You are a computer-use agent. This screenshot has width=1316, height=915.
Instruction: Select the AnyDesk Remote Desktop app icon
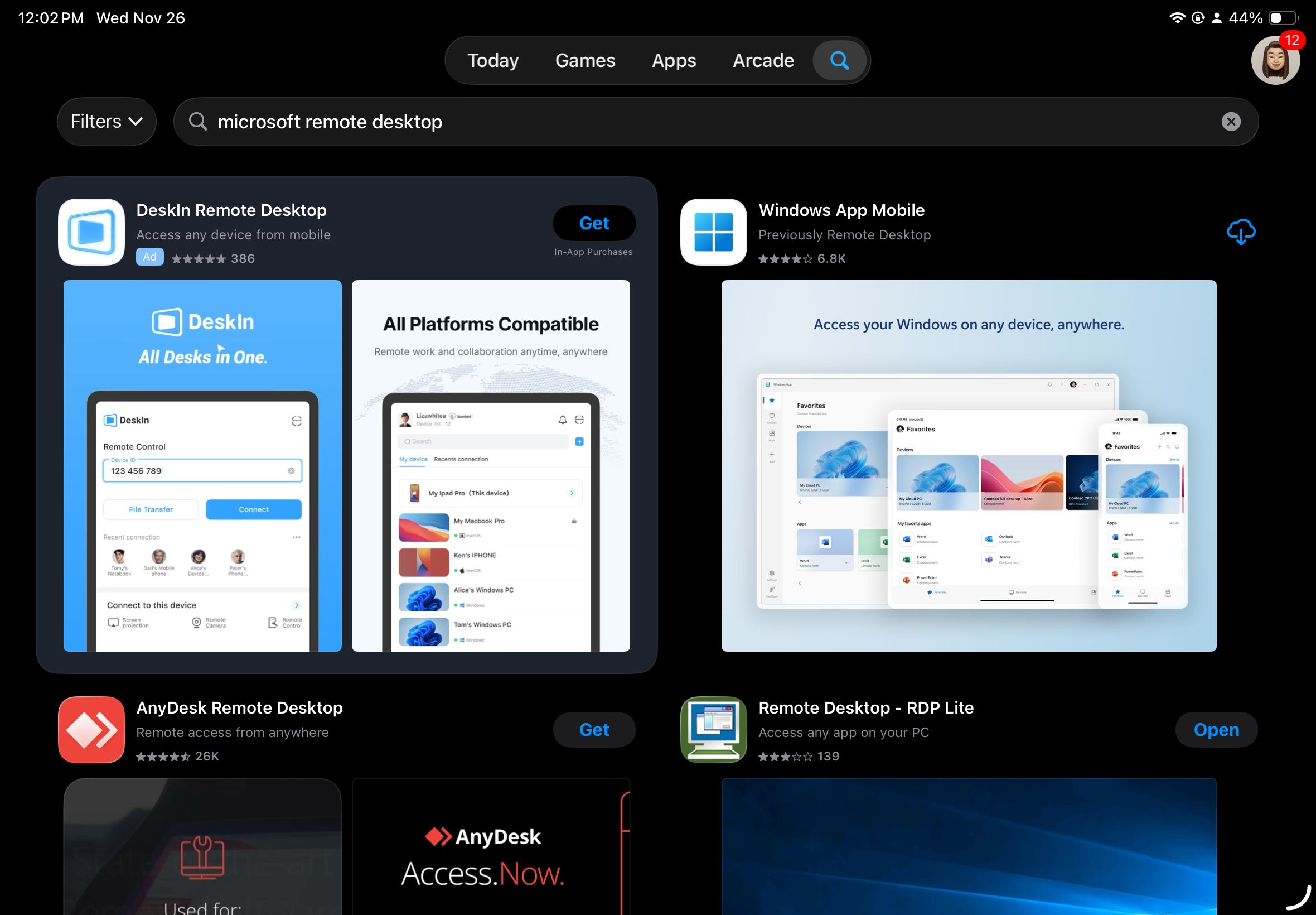[90, 729]
